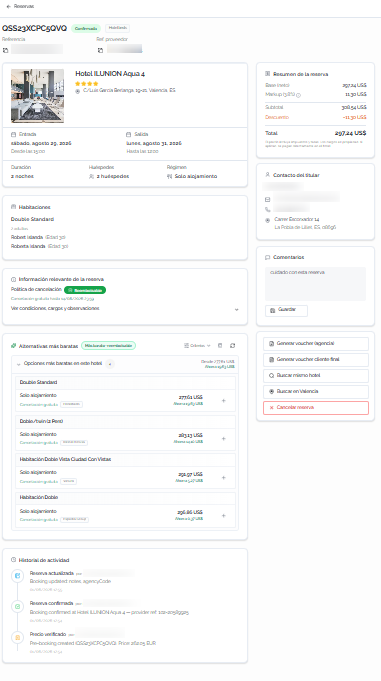
Task: Generate the agency voucher
Action: [x=316, y=344]
